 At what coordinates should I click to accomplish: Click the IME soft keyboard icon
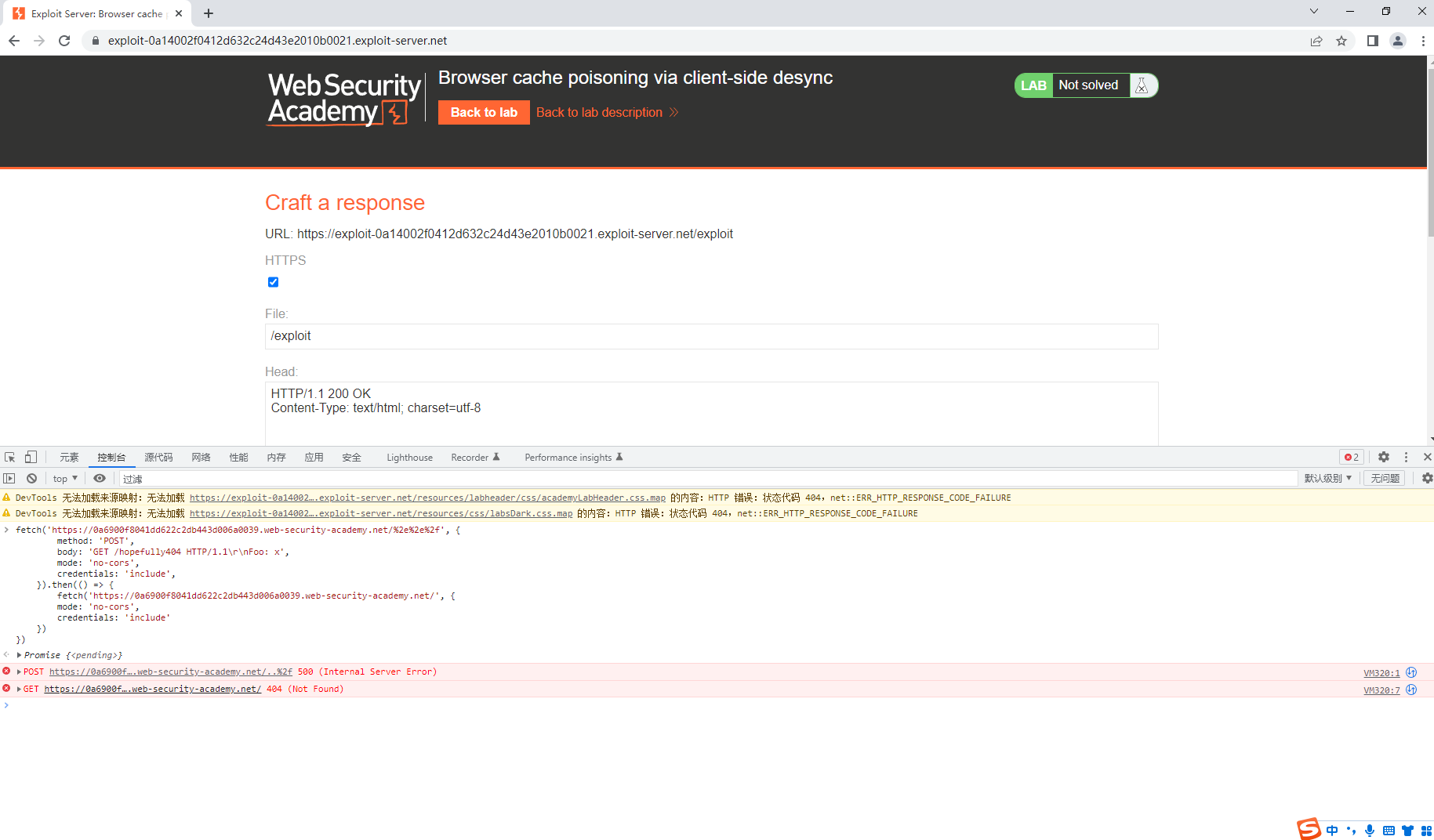coord(1389,831)
